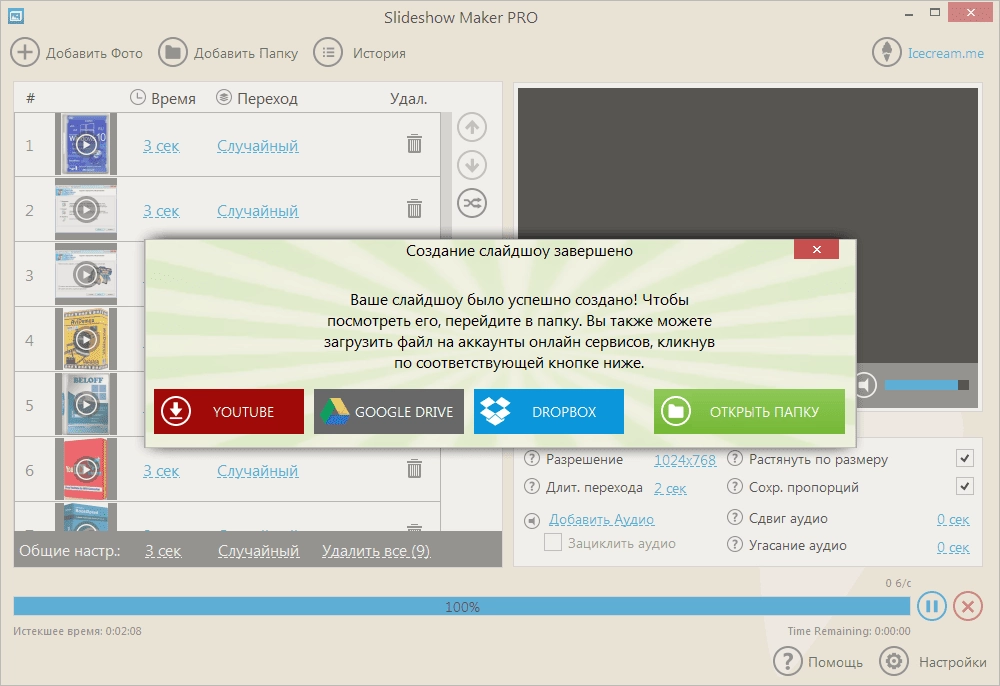Click help icon next to Растянуть по размеру

[x=735, y=458]
